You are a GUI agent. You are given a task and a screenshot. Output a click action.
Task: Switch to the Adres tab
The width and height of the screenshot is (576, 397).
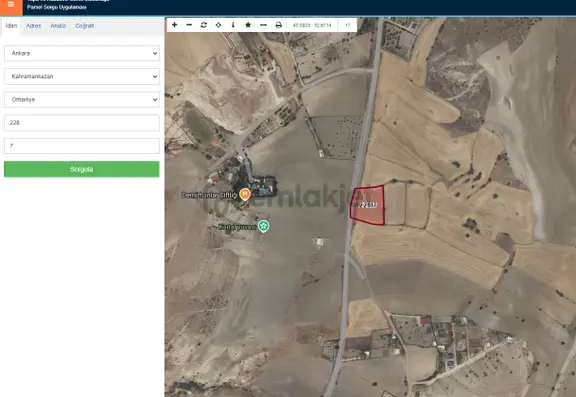(x=33, y=26)
